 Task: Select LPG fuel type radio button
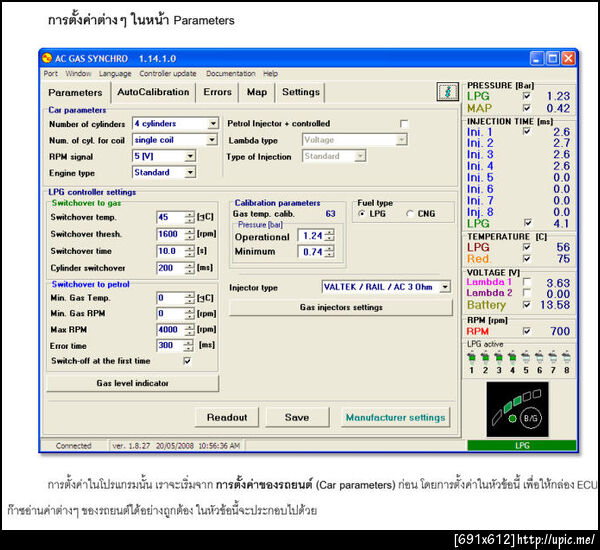tap(361, 214)
